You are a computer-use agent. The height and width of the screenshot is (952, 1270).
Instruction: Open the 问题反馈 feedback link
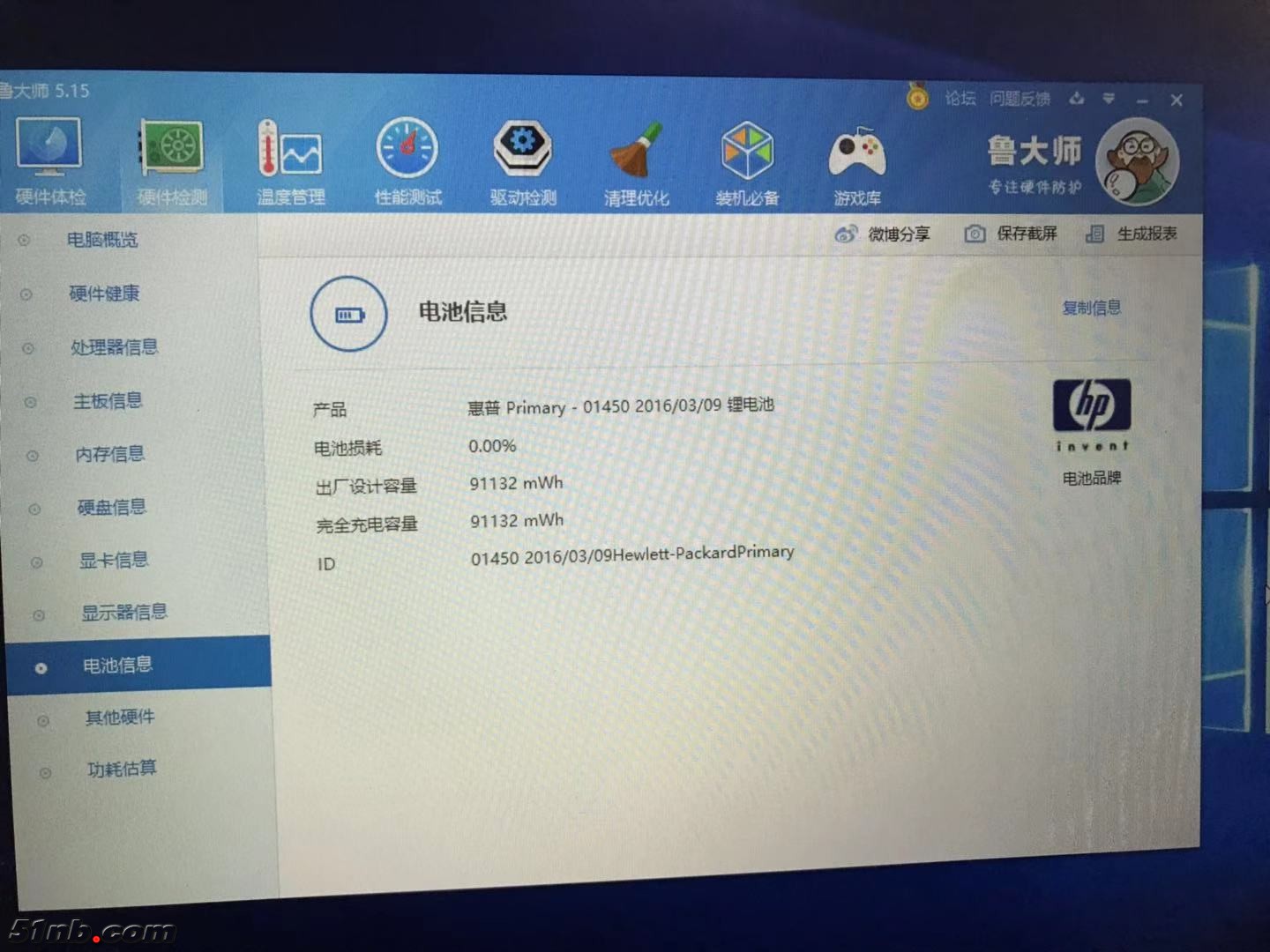1020,98
